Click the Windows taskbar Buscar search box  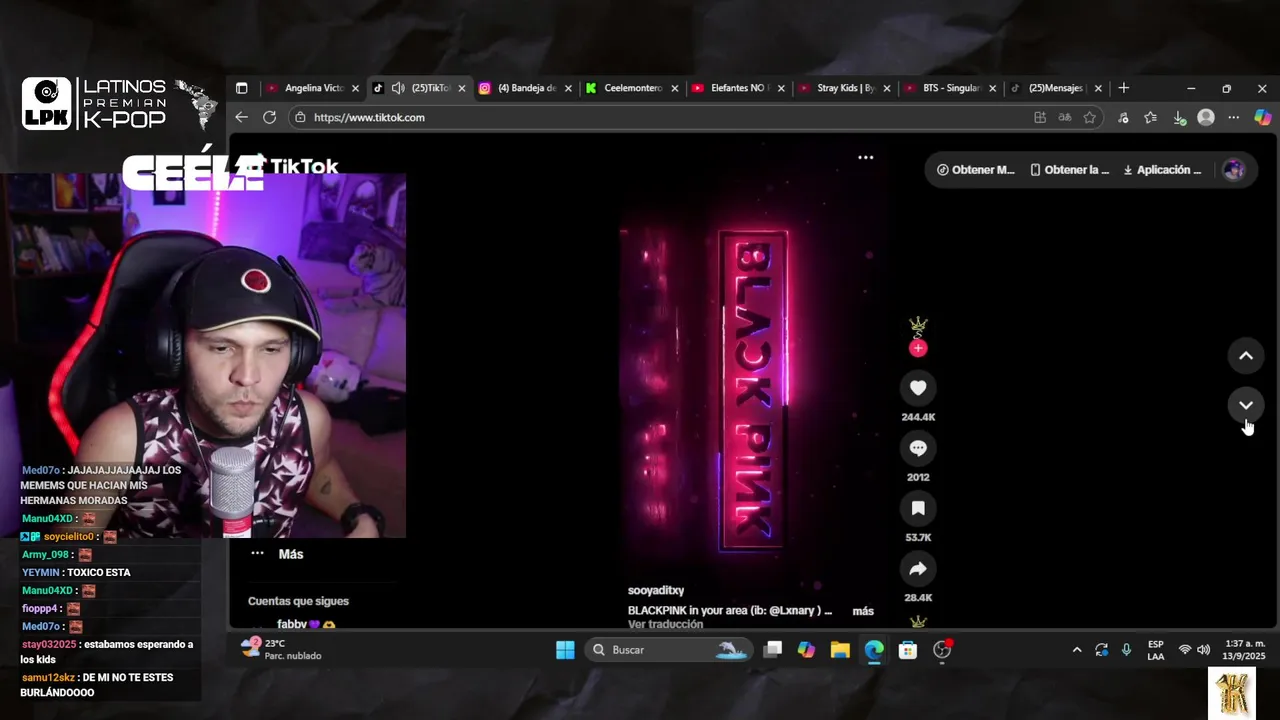667,650
